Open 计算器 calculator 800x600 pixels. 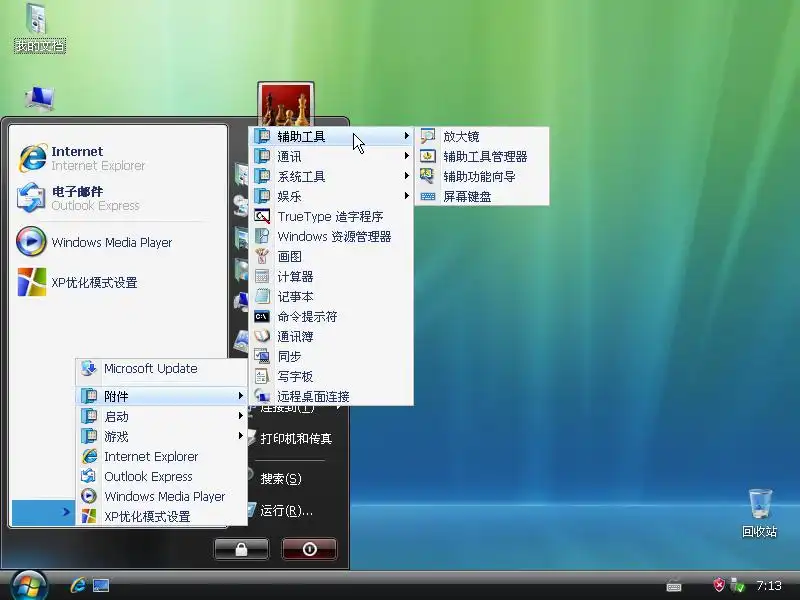click(331, 276)
